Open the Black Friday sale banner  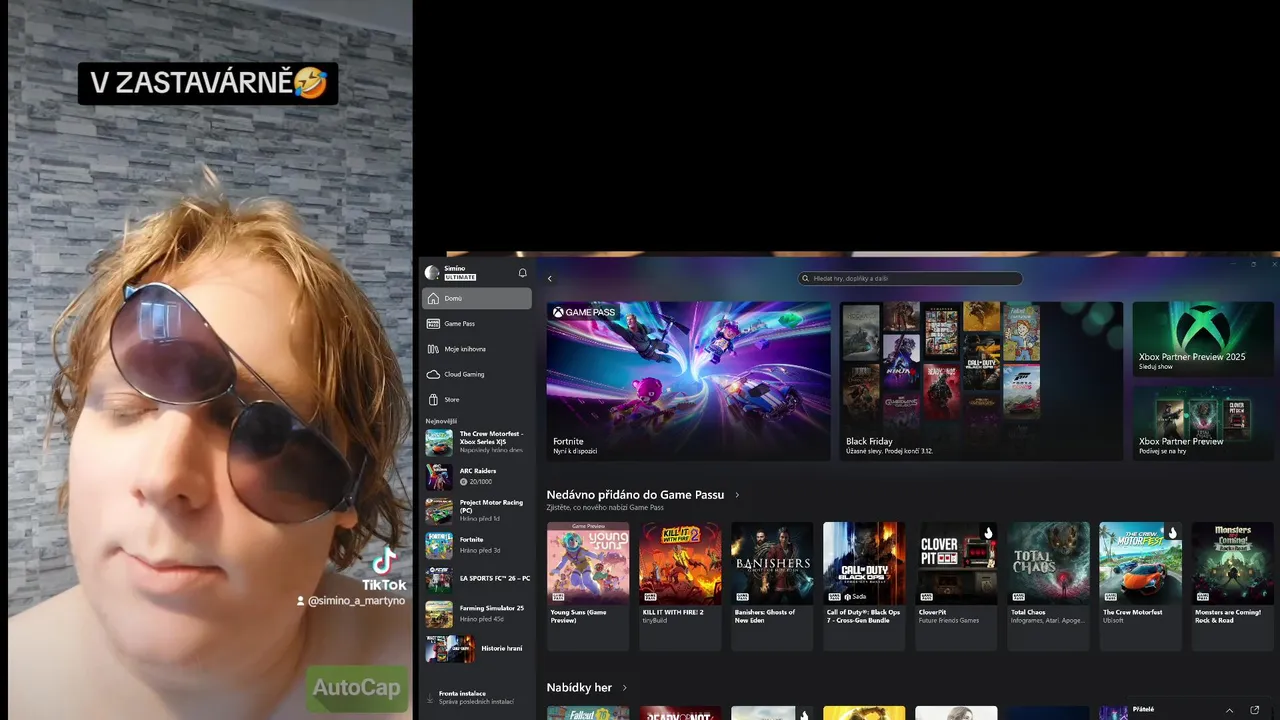[981, 381]
